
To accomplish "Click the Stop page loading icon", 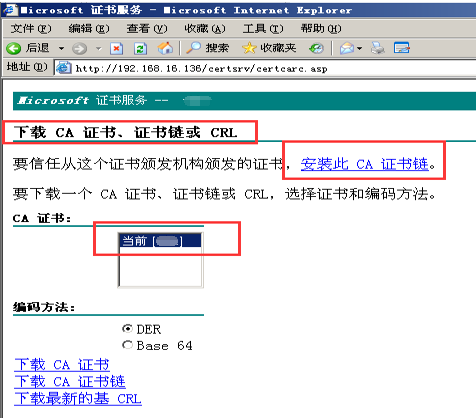I will click(x=116, y=49).
